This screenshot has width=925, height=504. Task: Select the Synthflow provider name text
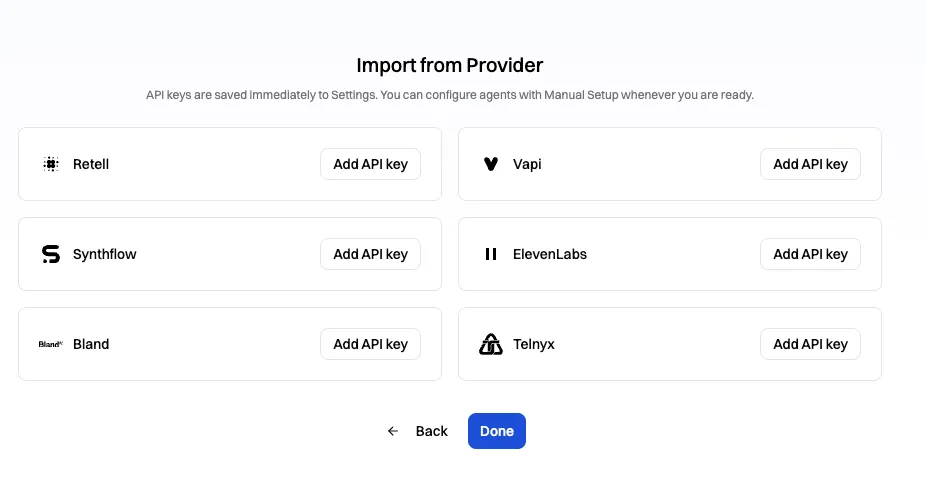(104, 254)
